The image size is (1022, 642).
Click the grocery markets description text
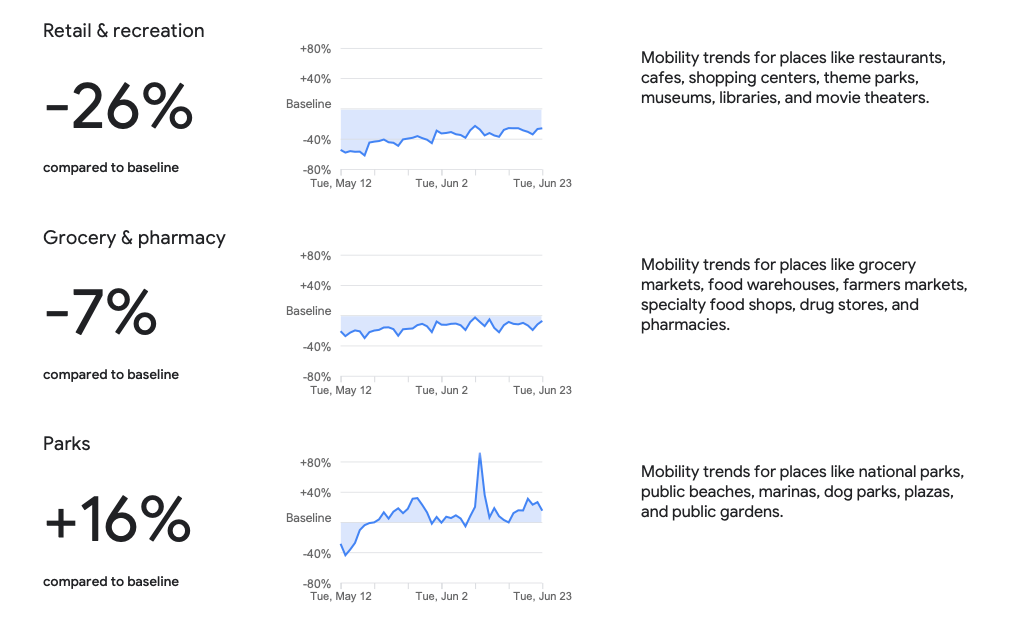click(x=804, y=295)
